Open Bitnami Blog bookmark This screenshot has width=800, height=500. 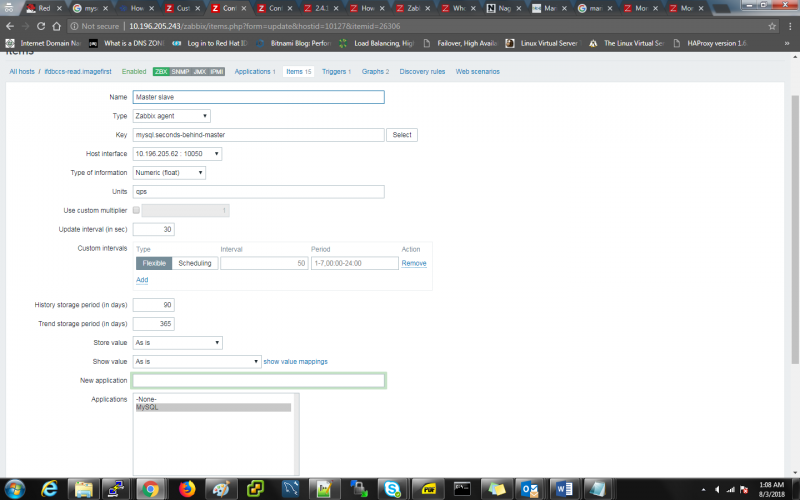(294, 43)
